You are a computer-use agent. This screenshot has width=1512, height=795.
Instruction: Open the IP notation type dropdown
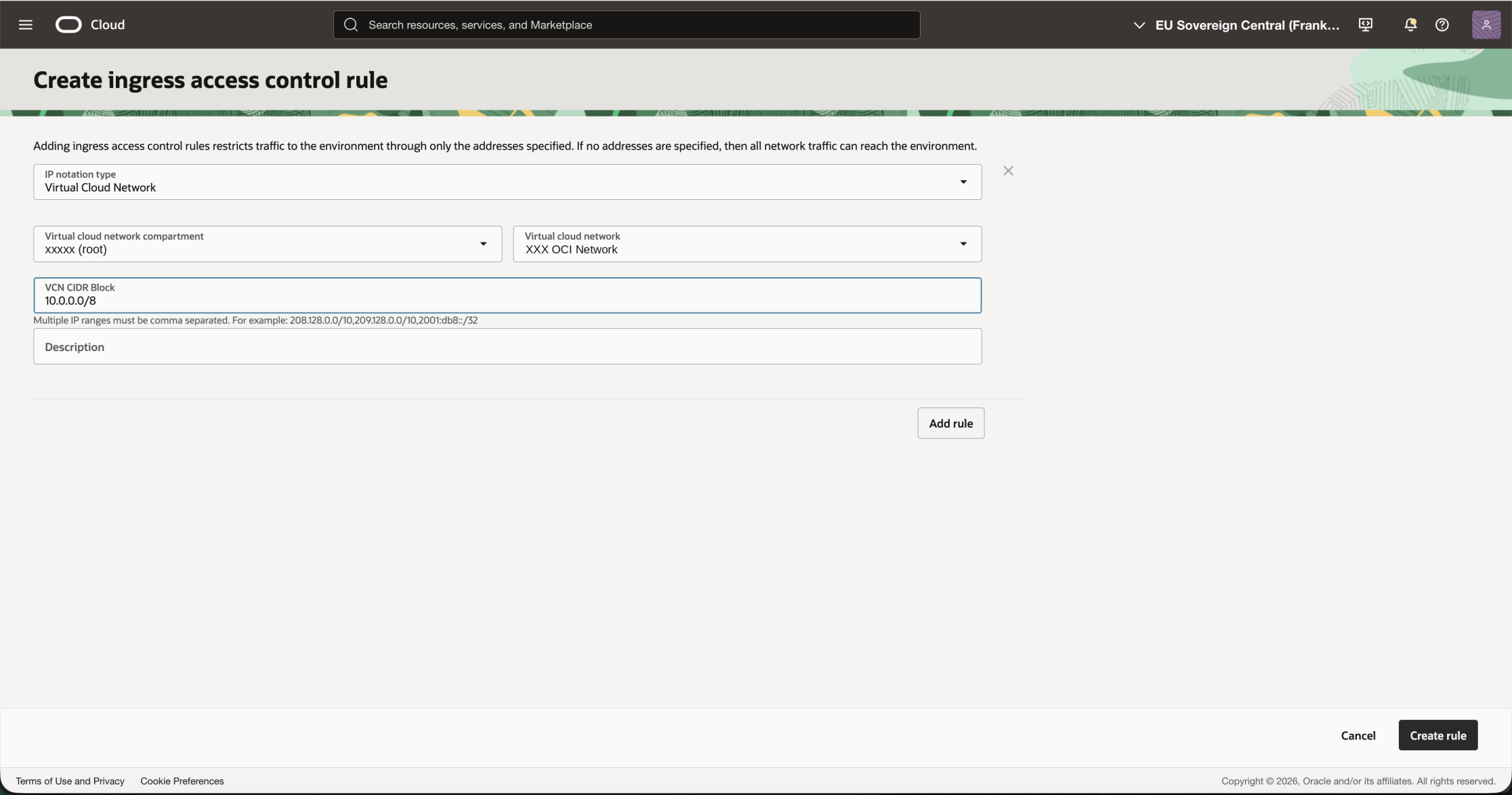tap(507, 182)
